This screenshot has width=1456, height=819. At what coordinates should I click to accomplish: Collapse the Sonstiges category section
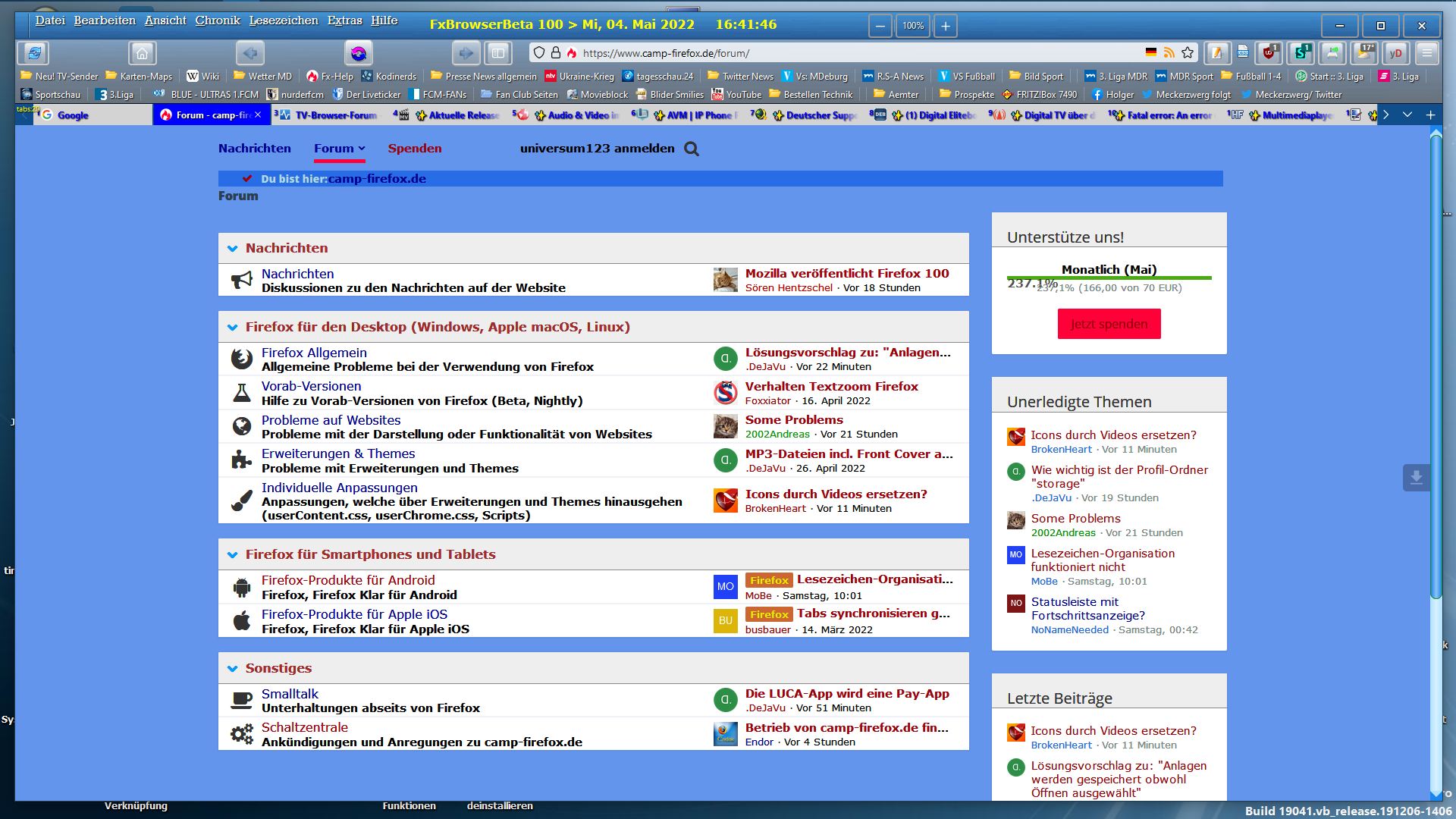point(233,669)
